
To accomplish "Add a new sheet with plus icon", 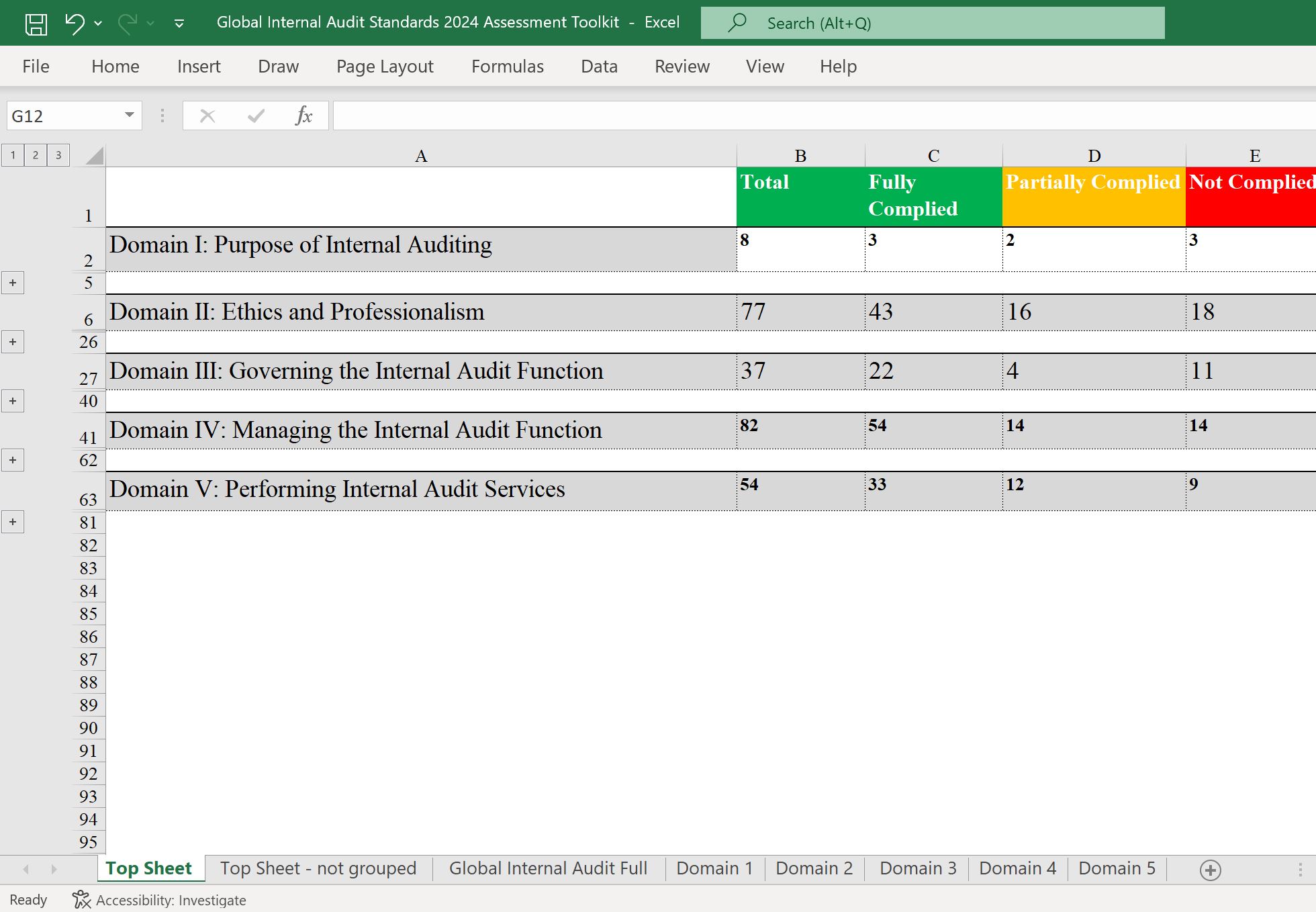I will [x=1210, y=870].
